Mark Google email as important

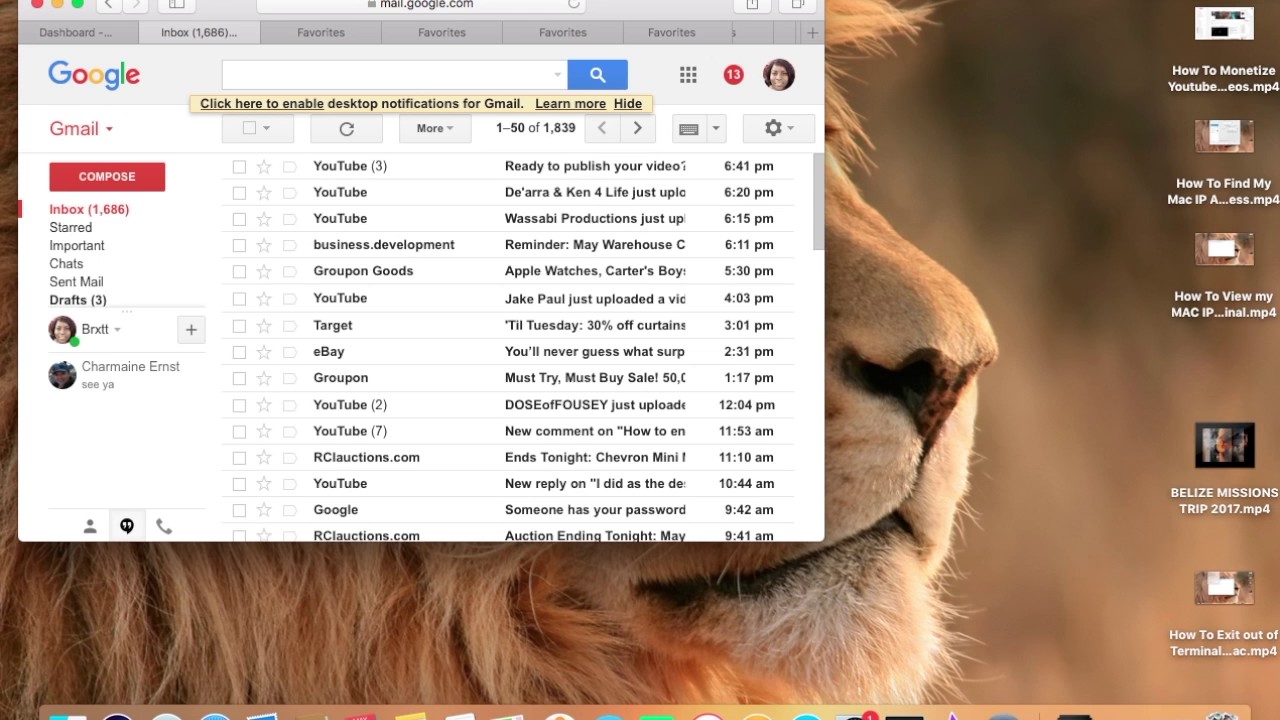point(289,510)
